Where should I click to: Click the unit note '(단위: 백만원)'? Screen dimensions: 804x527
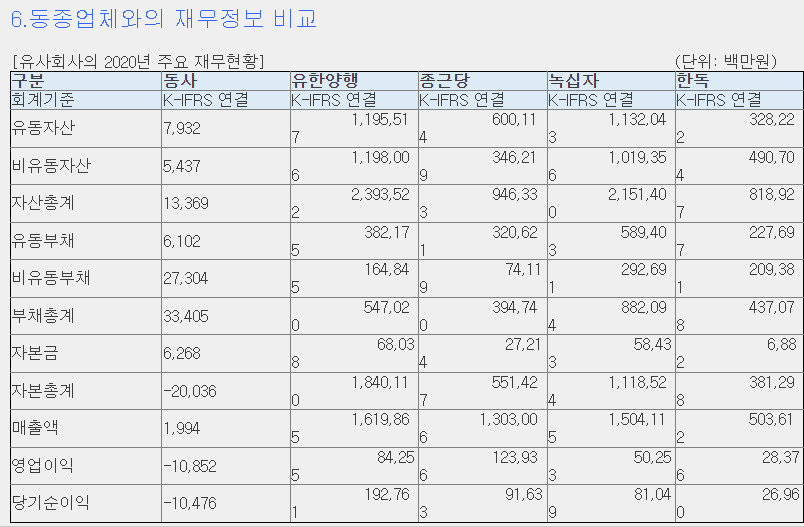(x=726, y=62)
